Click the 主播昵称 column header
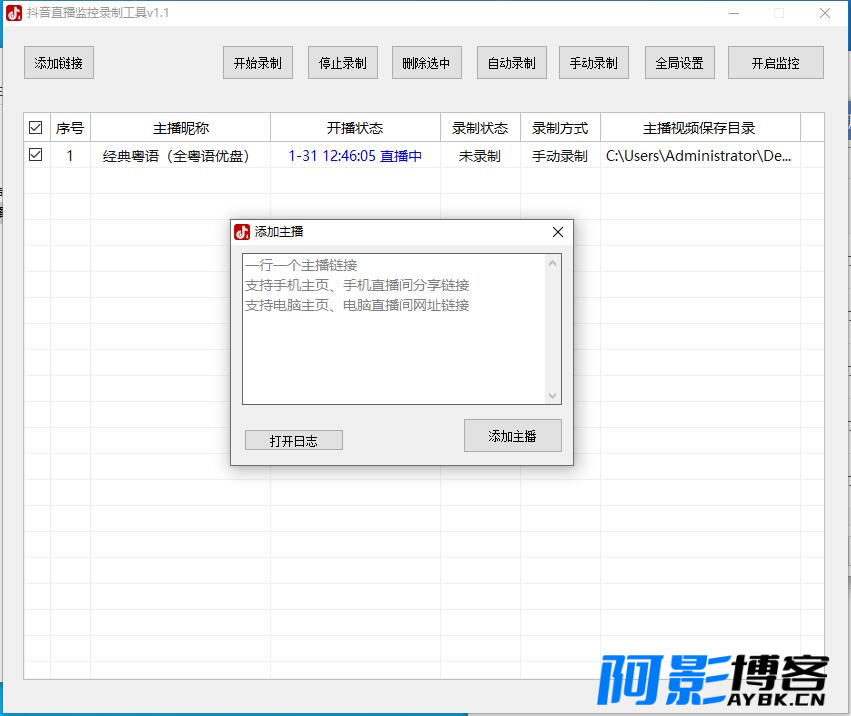 coord(181,128)
